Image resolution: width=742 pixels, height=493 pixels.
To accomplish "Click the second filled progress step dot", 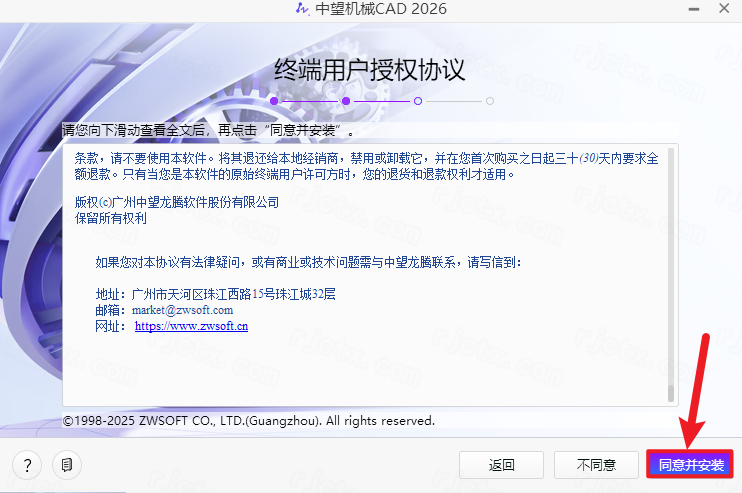I will pyautogui.click(x=345, y=101).
